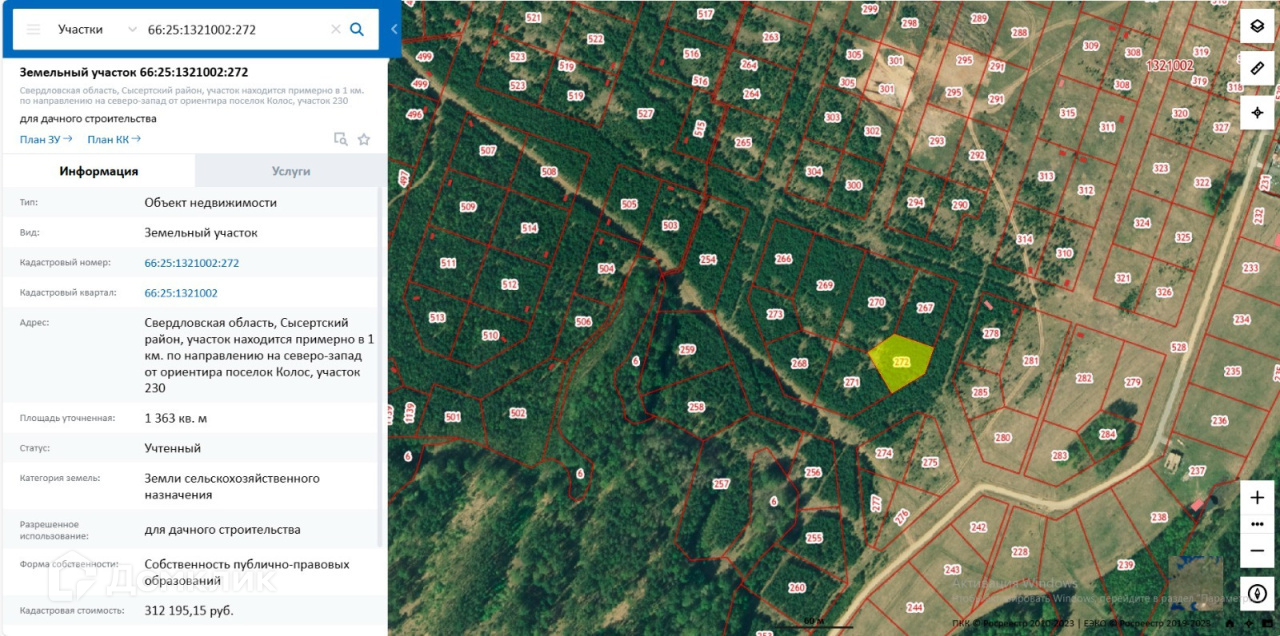Click parcel label 514 on map
Screen dimensions: 1280x636
point(529,229)
